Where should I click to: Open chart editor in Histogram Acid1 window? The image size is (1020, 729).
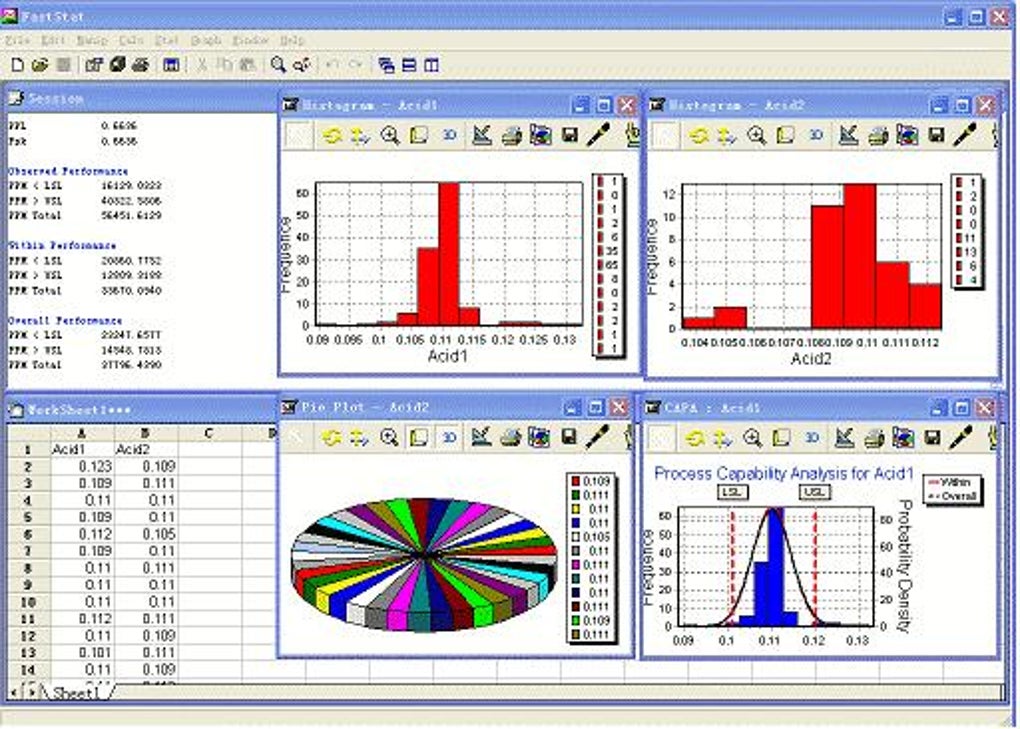point(481,135)
